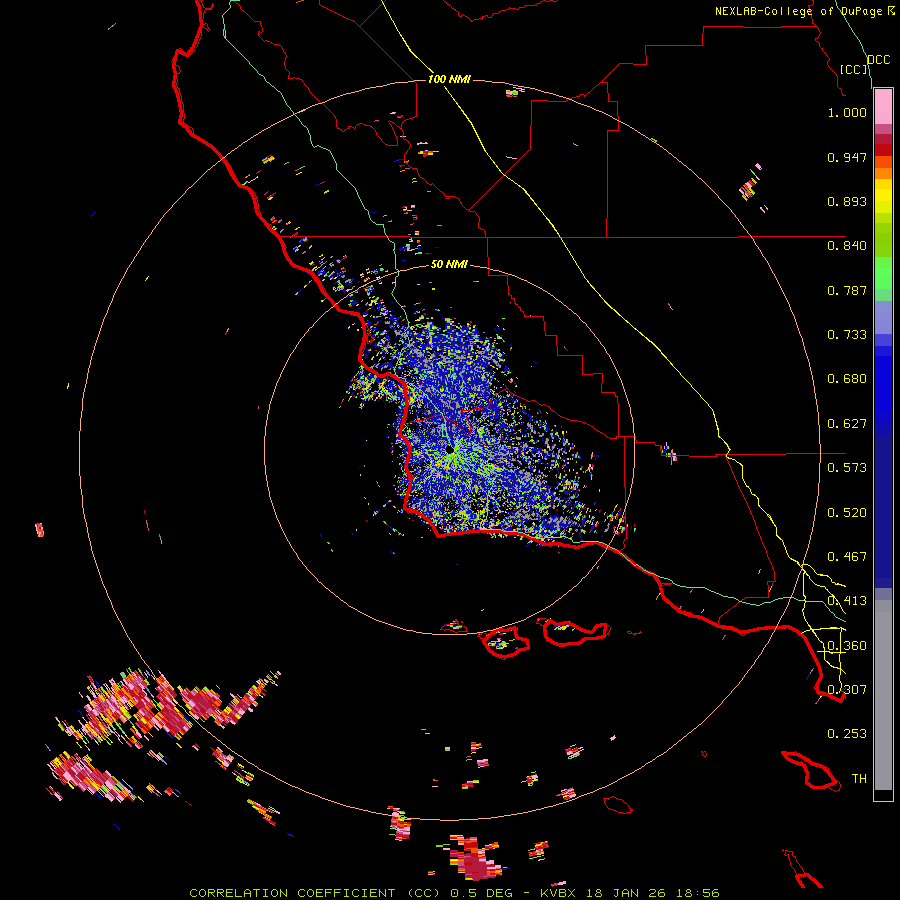Select the 0.733 scale value
The height and width of the screenshot is (900, 900).
[847, 335]
